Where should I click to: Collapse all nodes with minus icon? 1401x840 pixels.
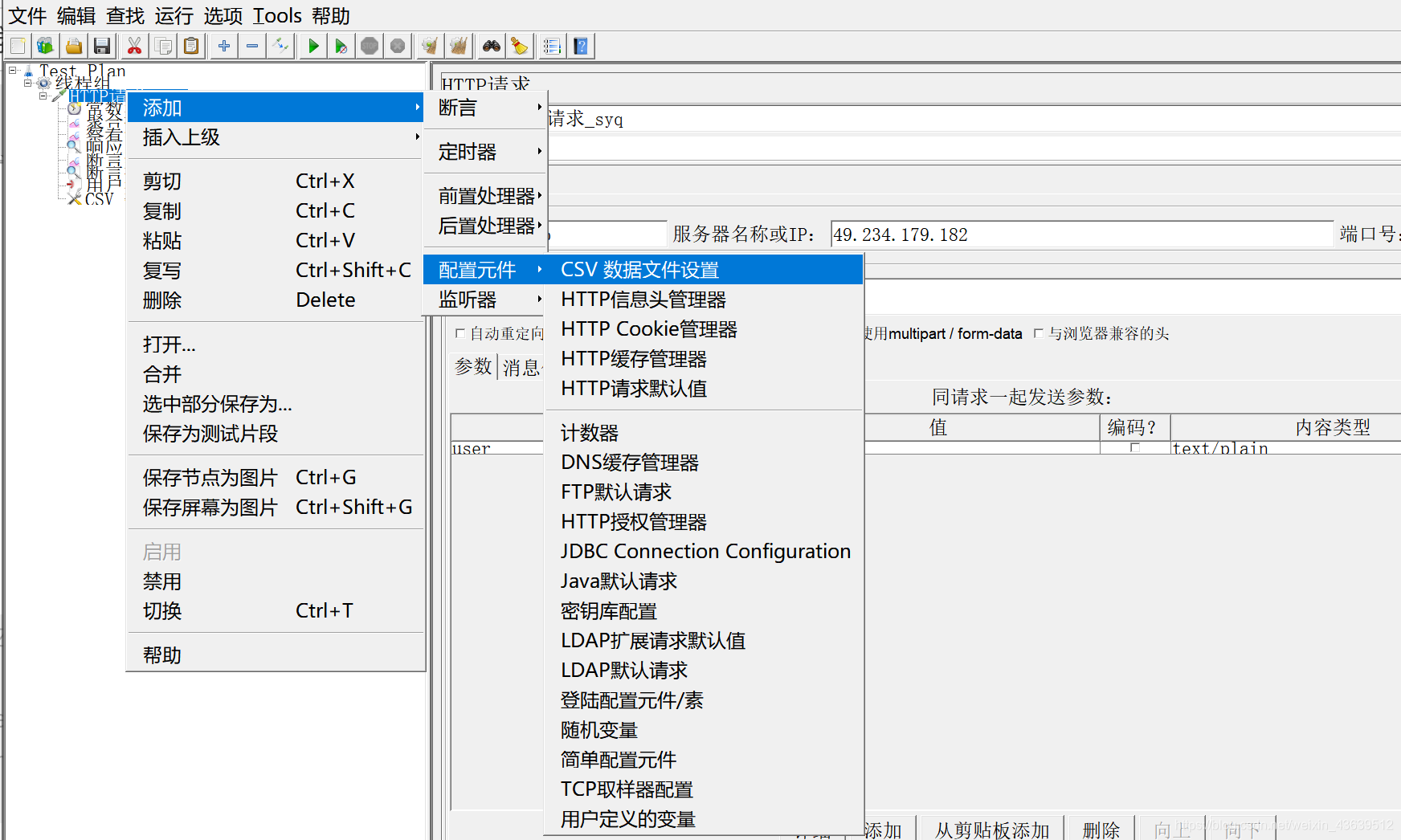click(x=252, y=47)
